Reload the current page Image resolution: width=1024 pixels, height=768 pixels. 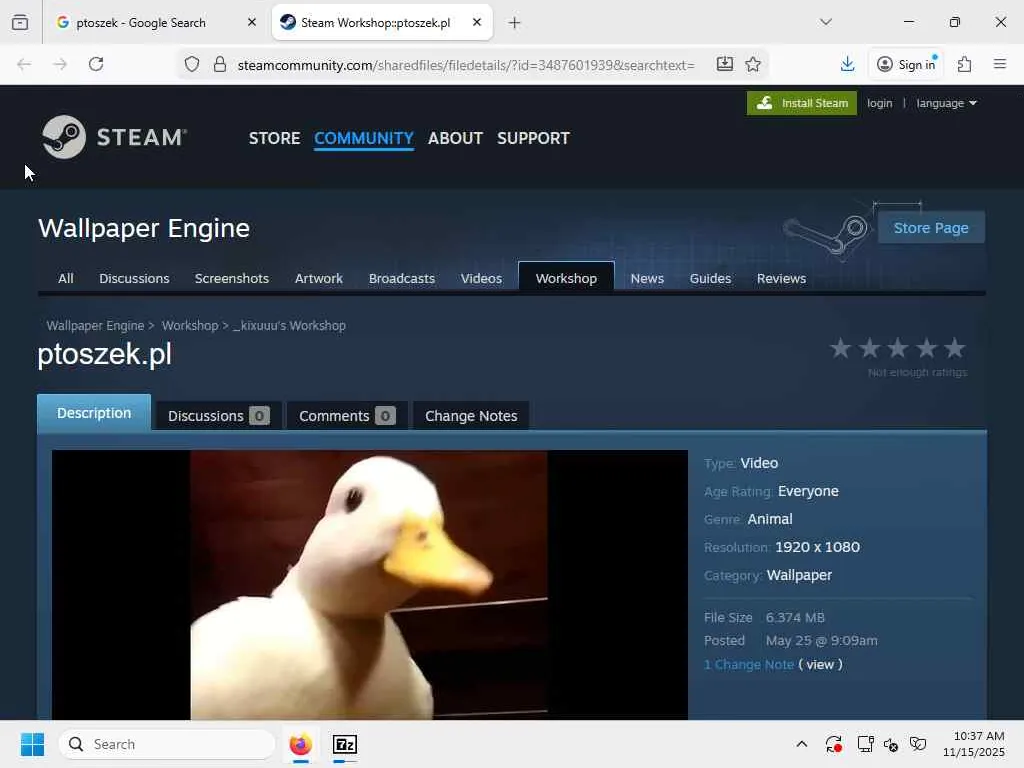coord(96,64)
